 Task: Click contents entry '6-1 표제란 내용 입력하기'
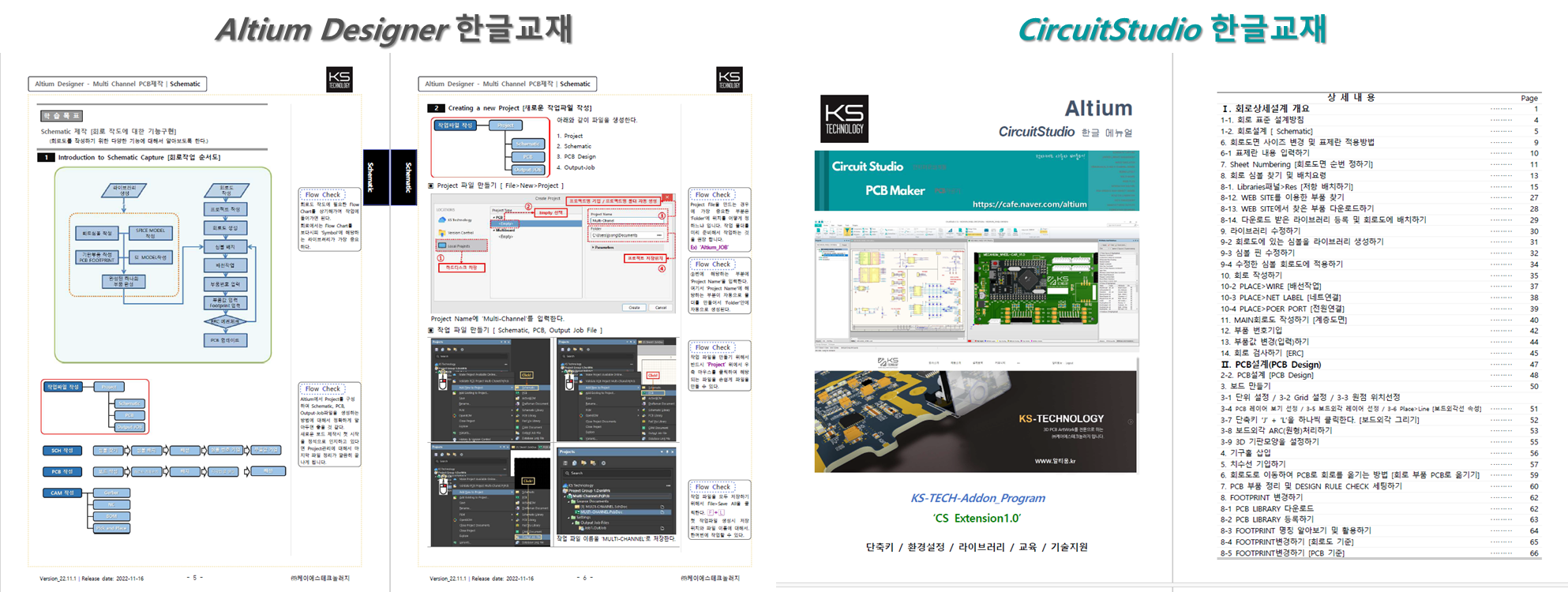pyautogui.click(x=1265, y=153)
